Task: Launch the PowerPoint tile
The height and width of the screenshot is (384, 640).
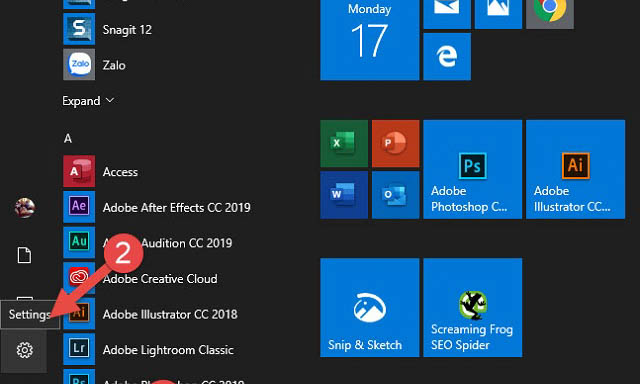Action: pyautogui.click(x=396, y=144)
